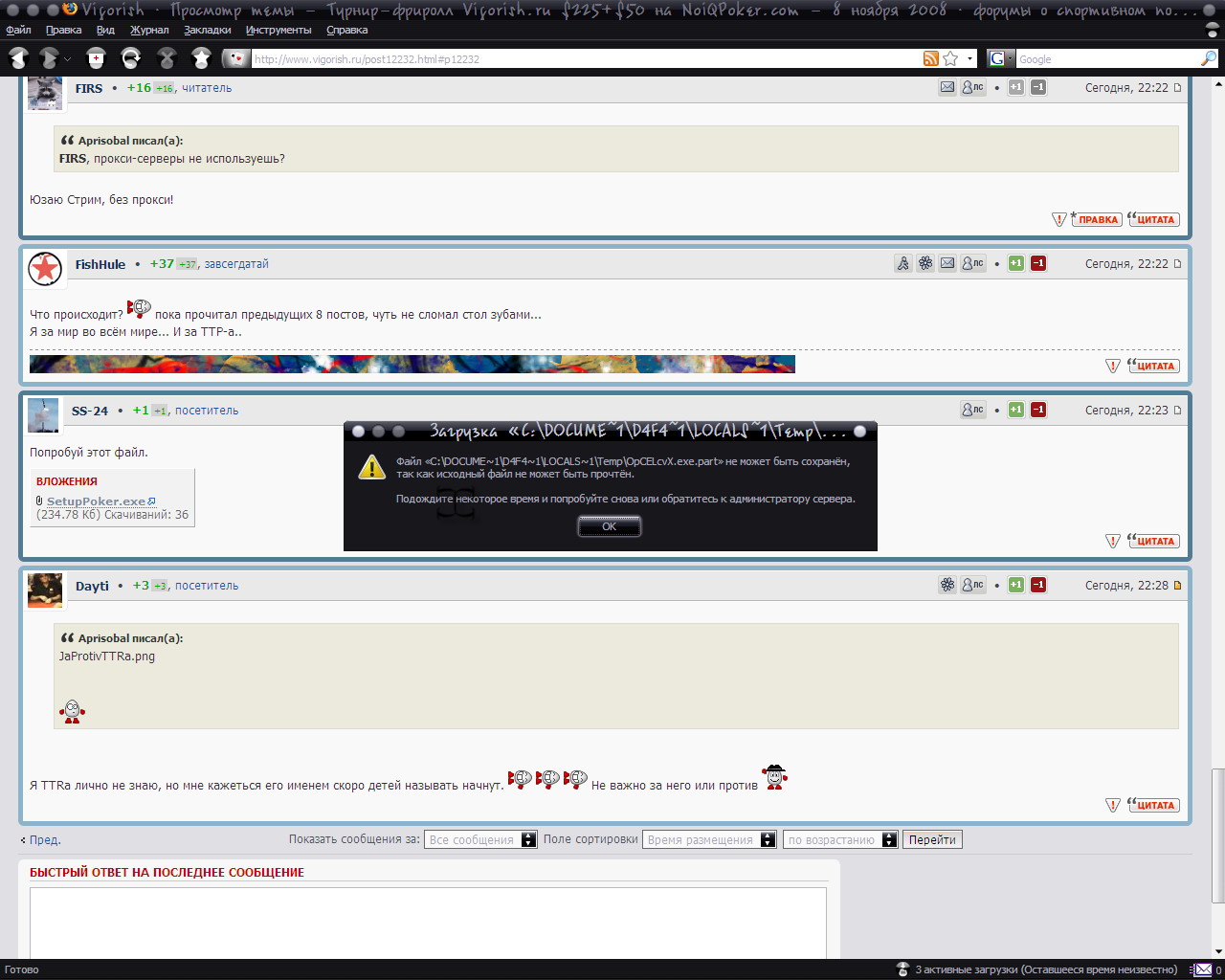Give Dayti +1 reputation
1225x980 pixels.
(1016, 585)
